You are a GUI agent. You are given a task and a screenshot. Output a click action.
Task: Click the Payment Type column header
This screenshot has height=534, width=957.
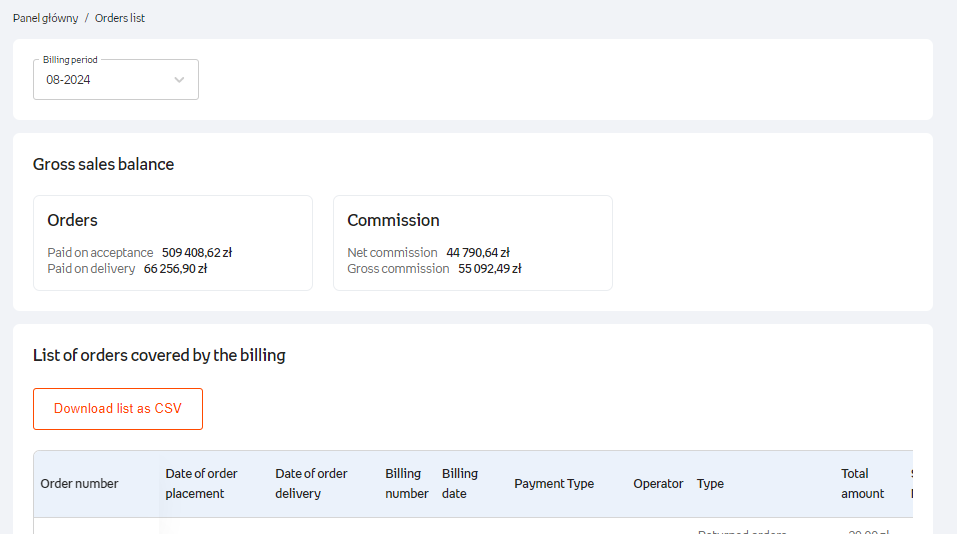554,484
